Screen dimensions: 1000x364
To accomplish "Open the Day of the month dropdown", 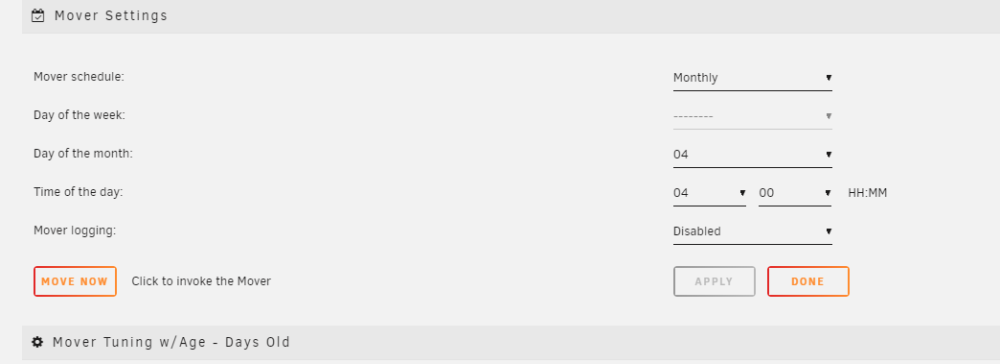I will (753, 155).
